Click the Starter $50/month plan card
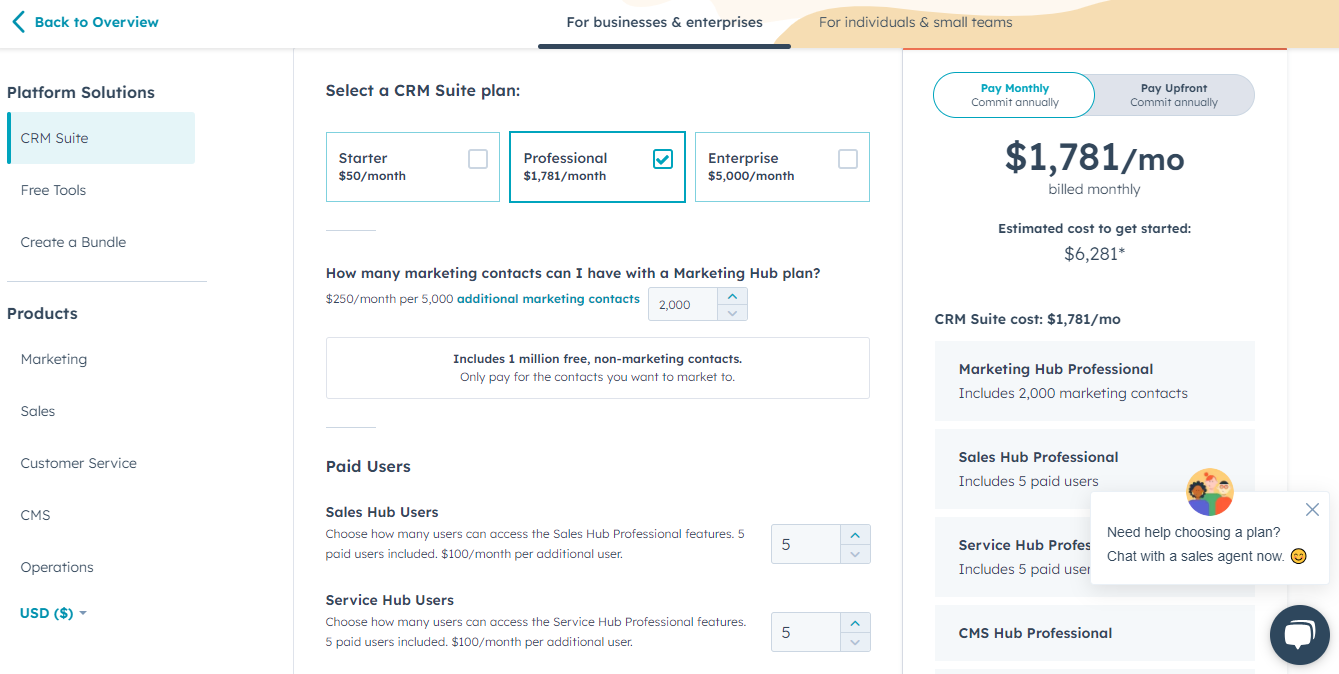 coord(413,167)
